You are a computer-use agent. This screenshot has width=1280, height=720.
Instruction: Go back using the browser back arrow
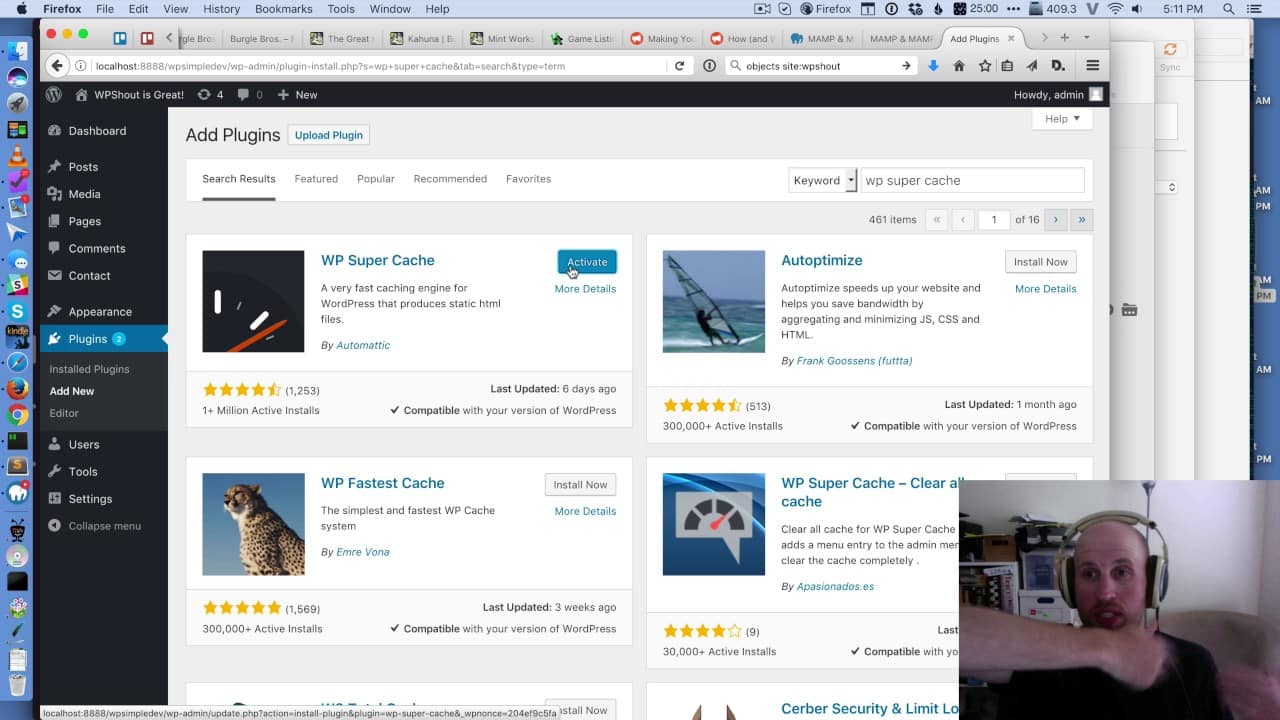pos(57,66)
